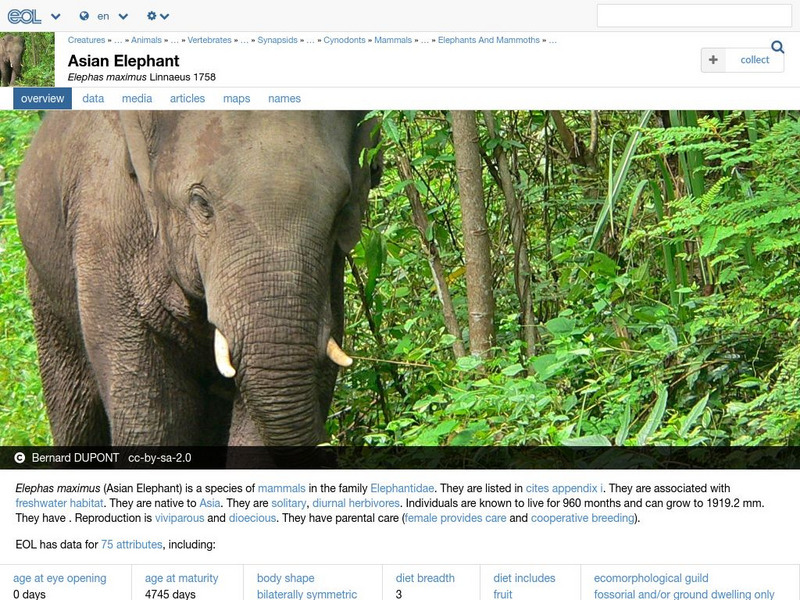Open the names tab
The width and height of the screenshot is (800, 600).
pyautogui.click(x=284, y=98)
